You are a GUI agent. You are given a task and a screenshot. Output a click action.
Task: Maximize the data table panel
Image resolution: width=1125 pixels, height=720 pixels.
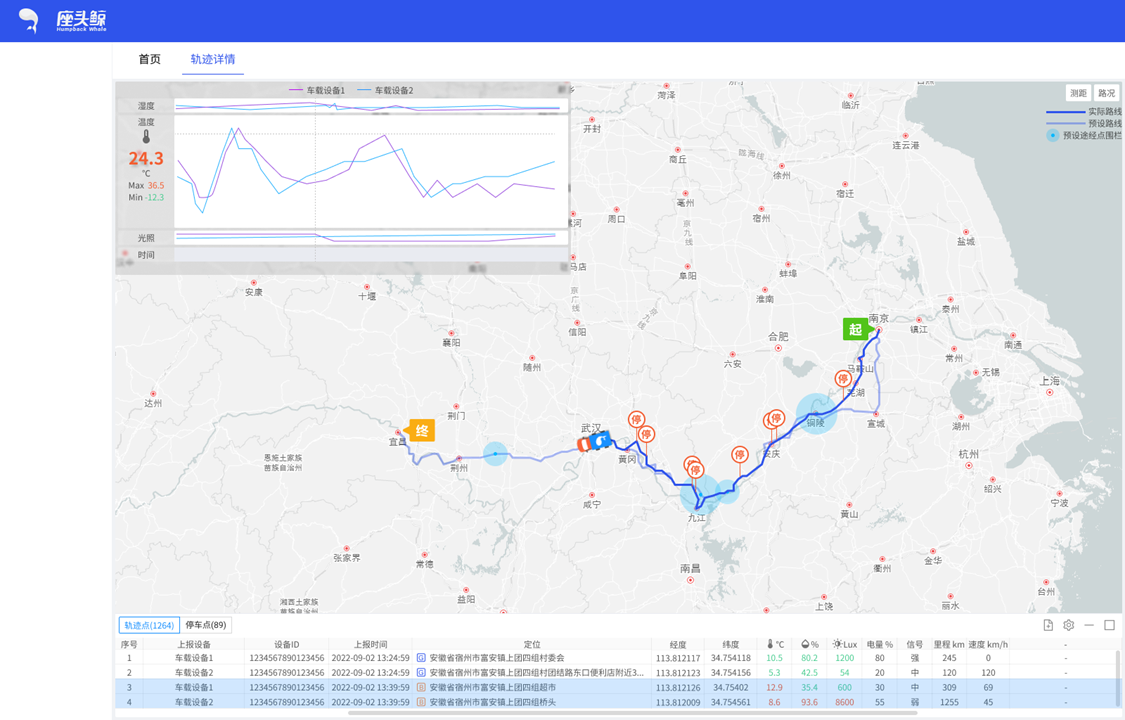(x=1109, y=625)
